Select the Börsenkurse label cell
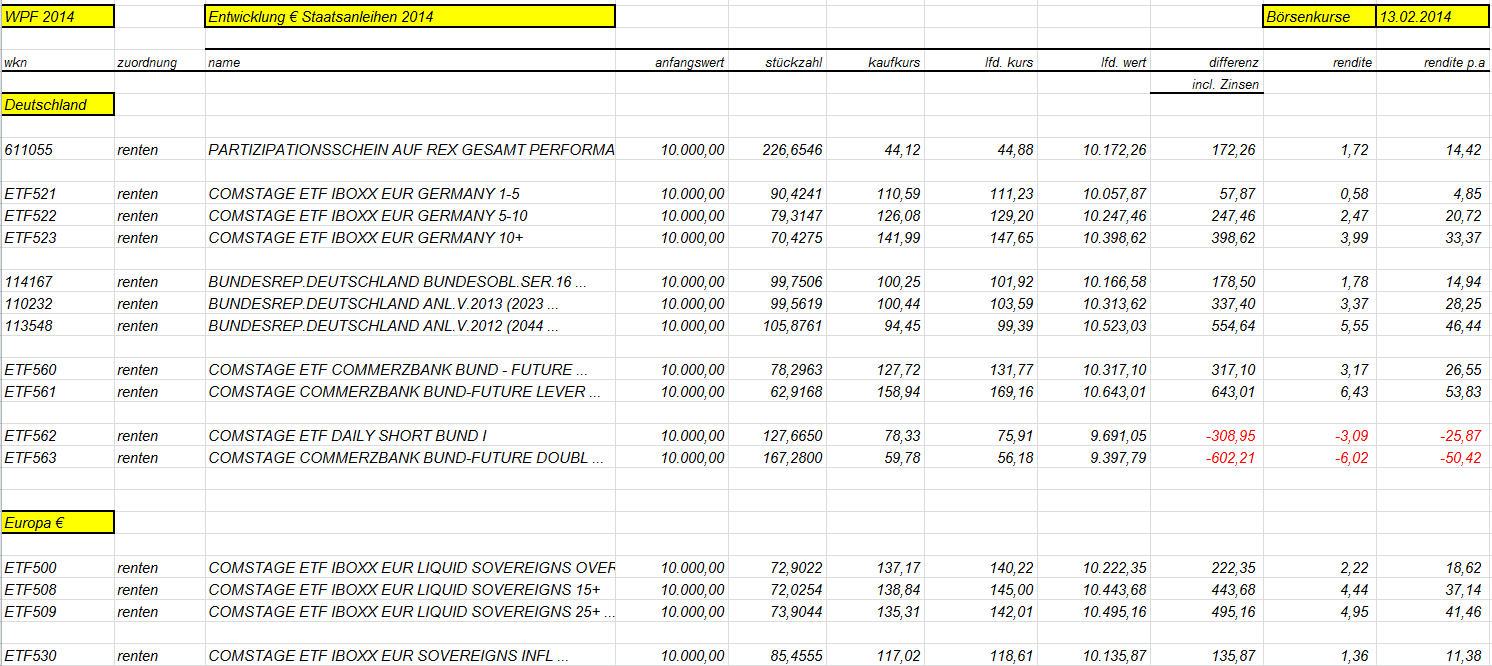Screen dimensions: 1492x666 [x=1320, y=16]
